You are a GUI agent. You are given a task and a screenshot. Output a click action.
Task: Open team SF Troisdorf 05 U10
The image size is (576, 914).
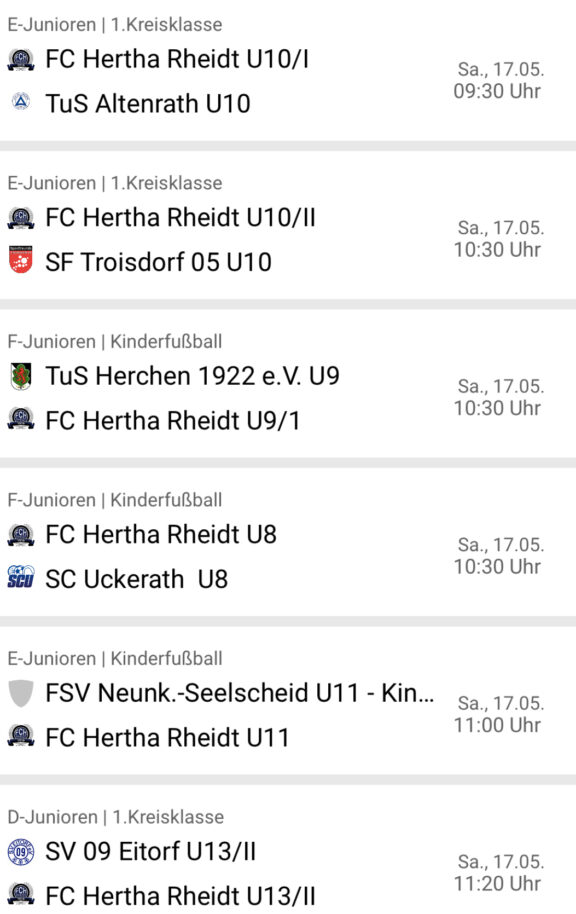click(x=159, y=262)
